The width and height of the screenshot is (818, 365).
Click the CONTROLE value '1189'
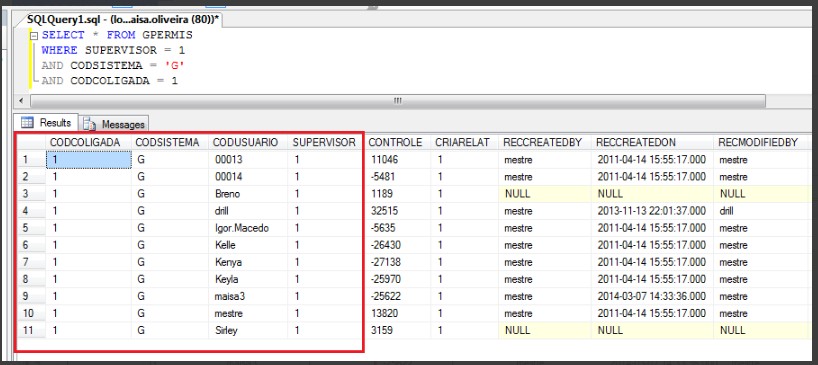tap(398, 194)
